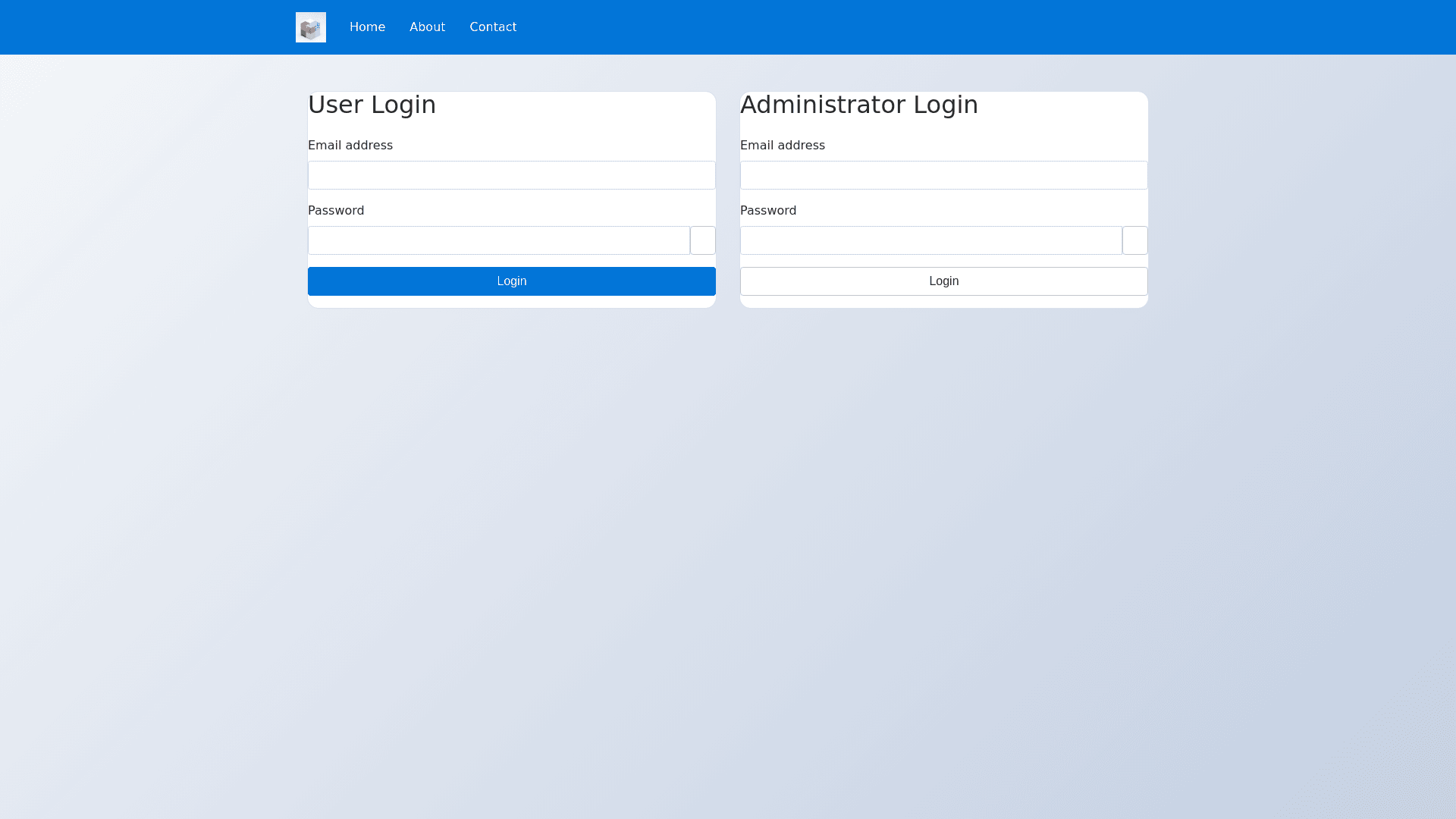This screenshot has height=819, width=1456.
Task: Click the User Login password field
Action: pos(498,240)
